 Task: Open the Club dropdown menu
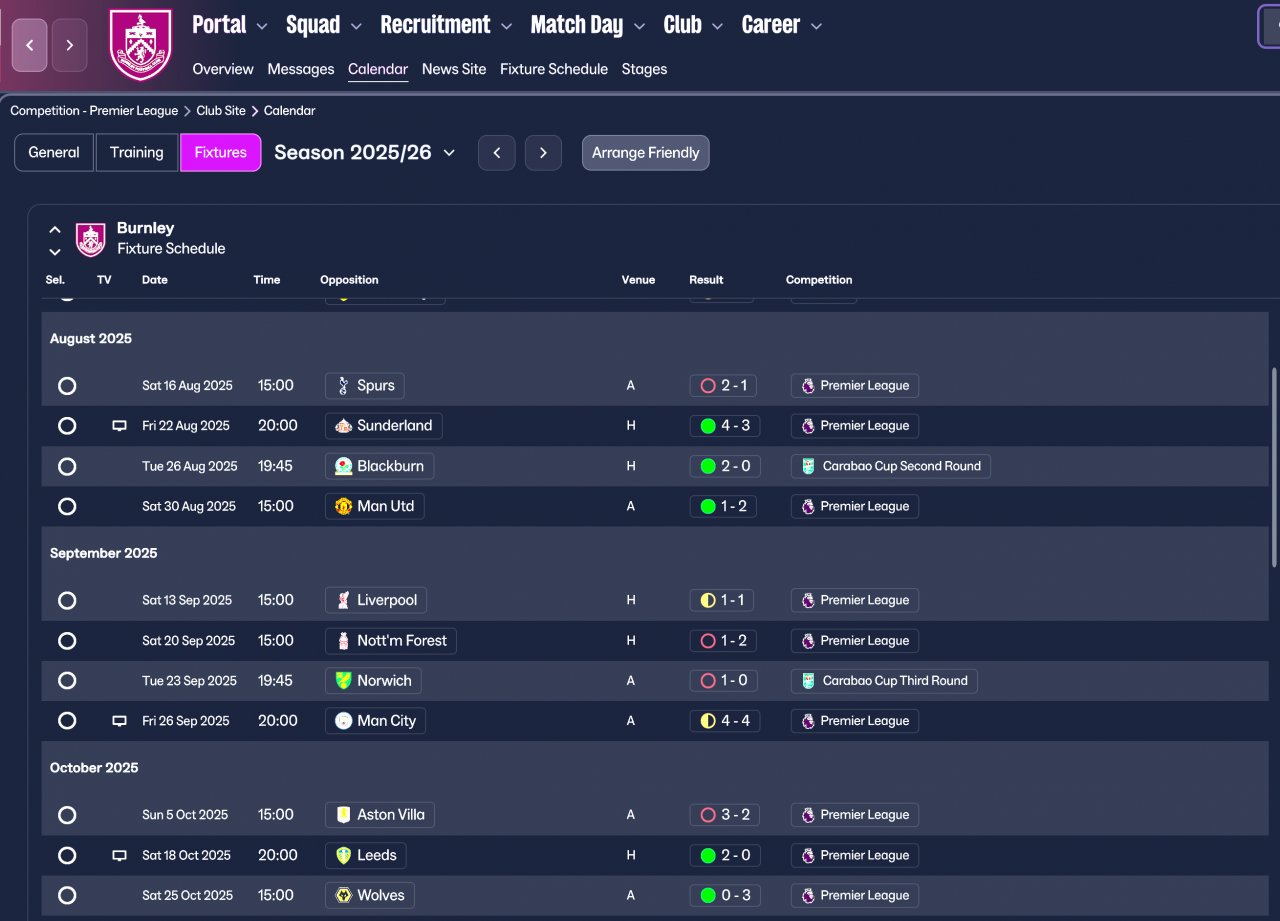[693, 25]
